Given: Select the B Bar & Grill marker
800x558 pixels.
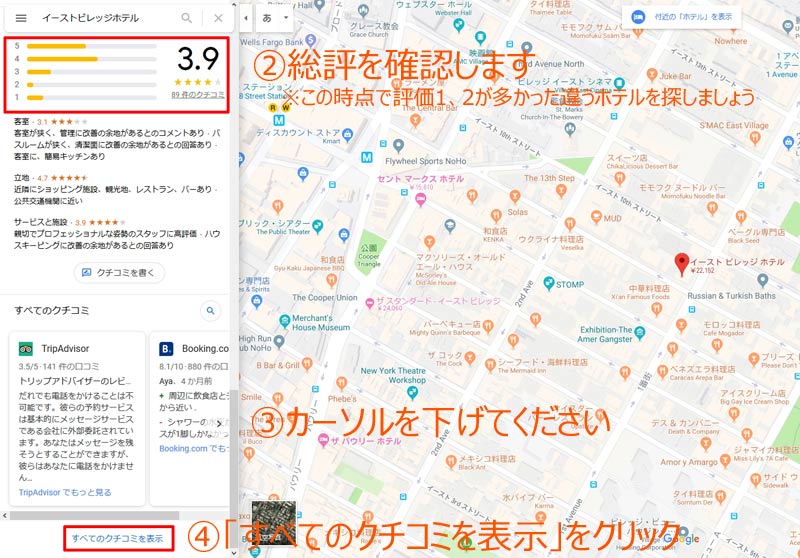Looking at the screenshot, I should 307,364.
